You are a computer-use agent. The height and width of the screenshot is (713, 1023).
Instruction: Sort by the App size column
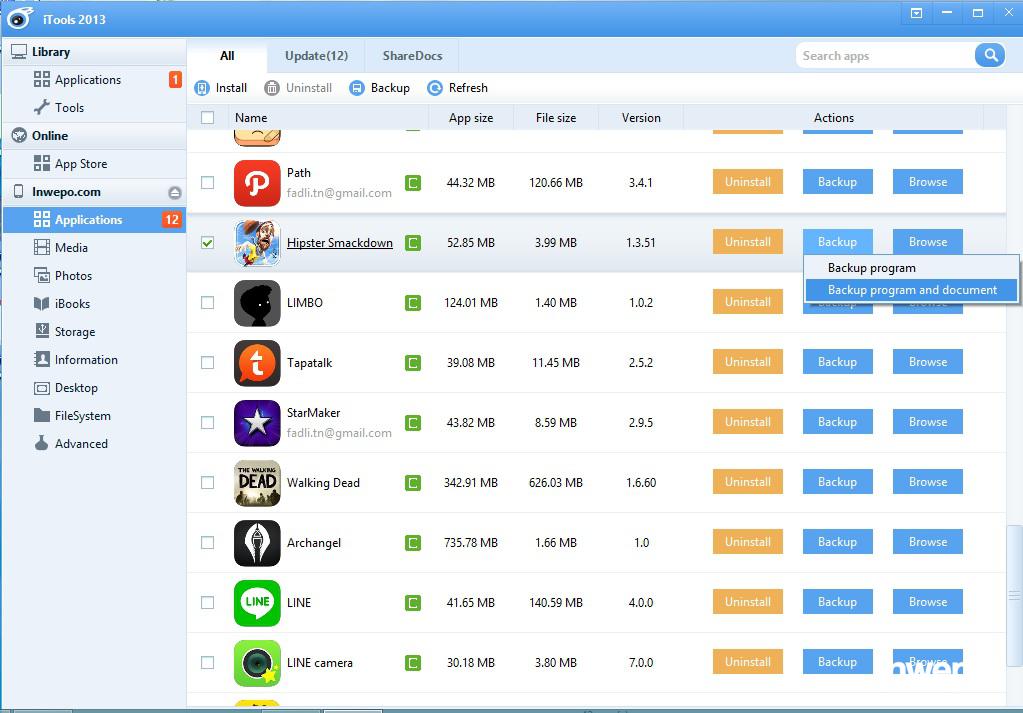coord(471,118)
